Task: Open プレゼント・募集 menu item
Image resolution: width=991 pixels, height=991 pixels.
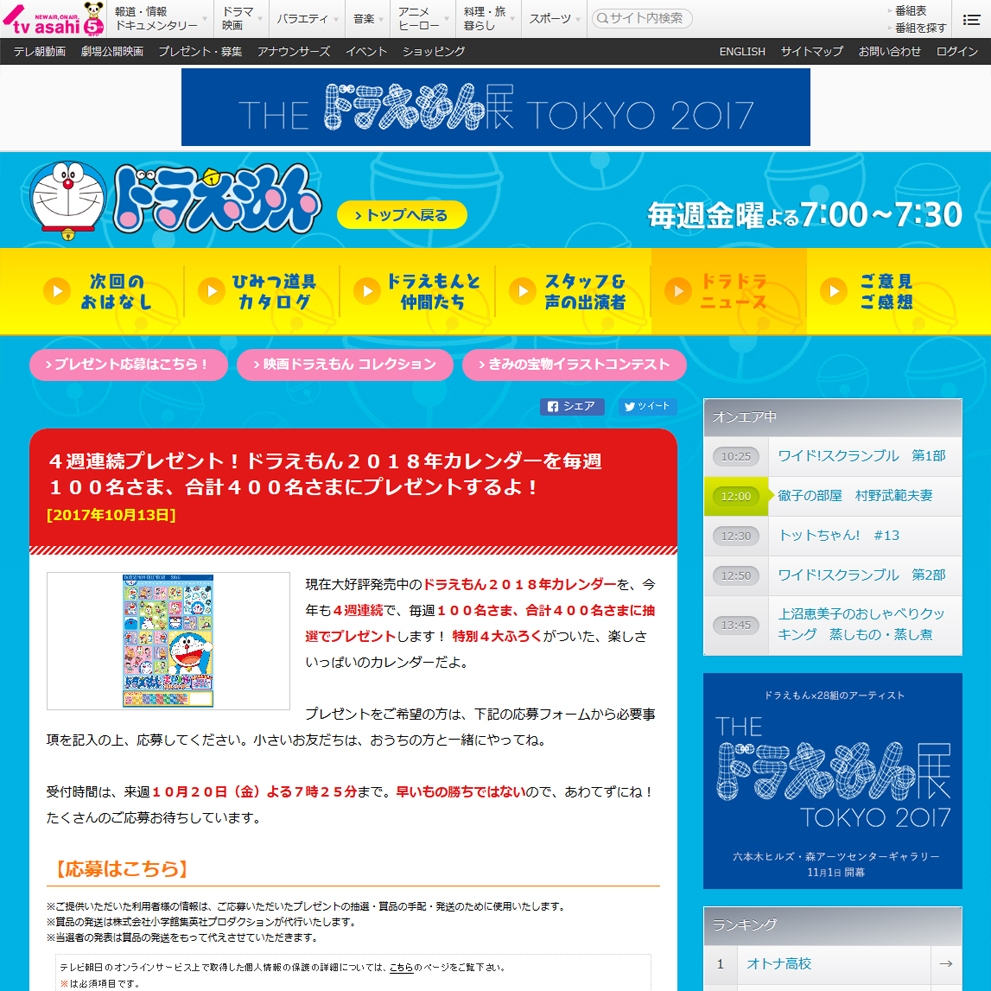Action: pyautogui.click(x=200, y=51)
